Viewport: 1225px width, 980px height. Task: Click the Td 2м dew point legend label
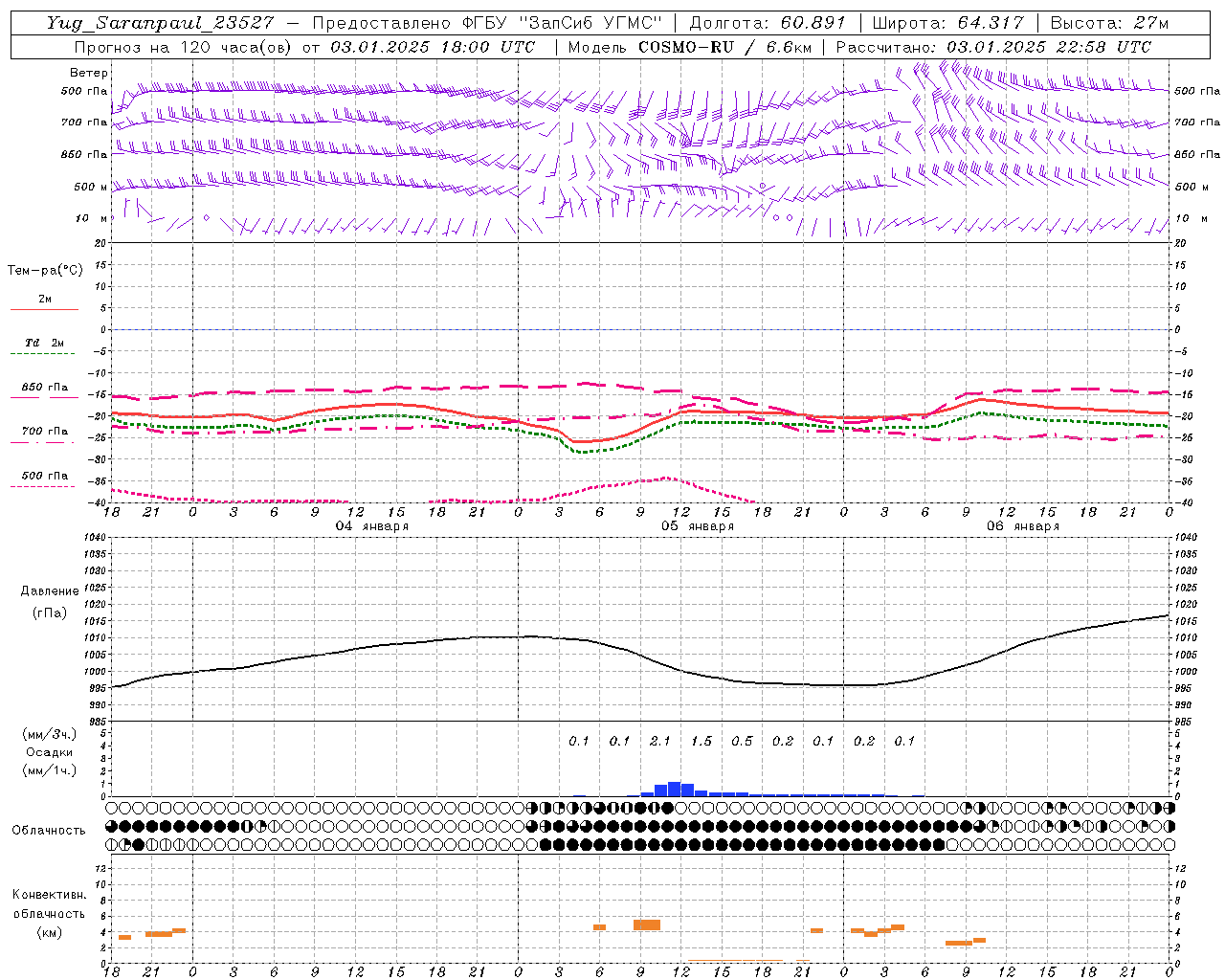[44, 343]
